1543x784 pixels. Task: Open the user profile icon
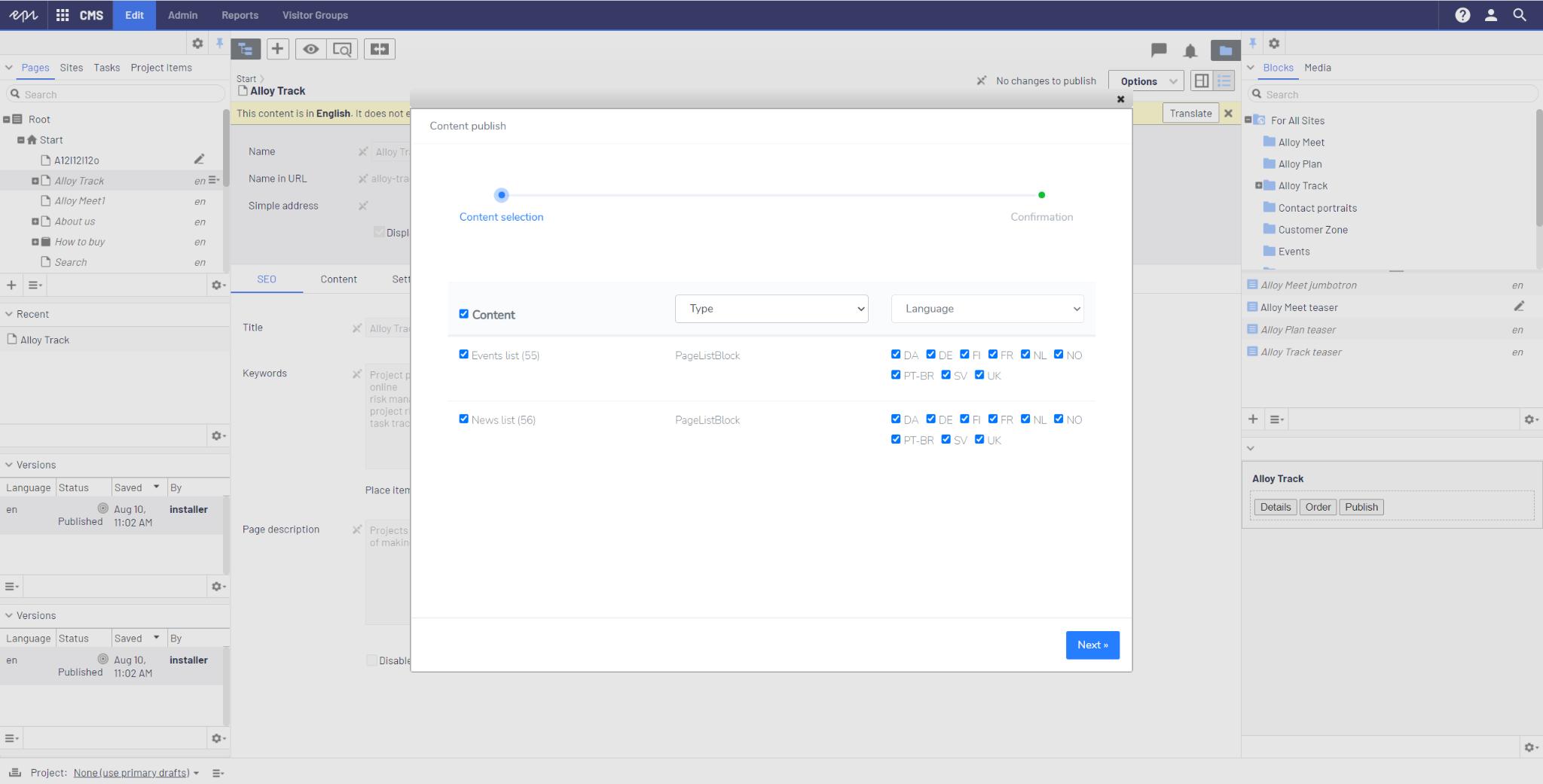tap(1491, 15)
